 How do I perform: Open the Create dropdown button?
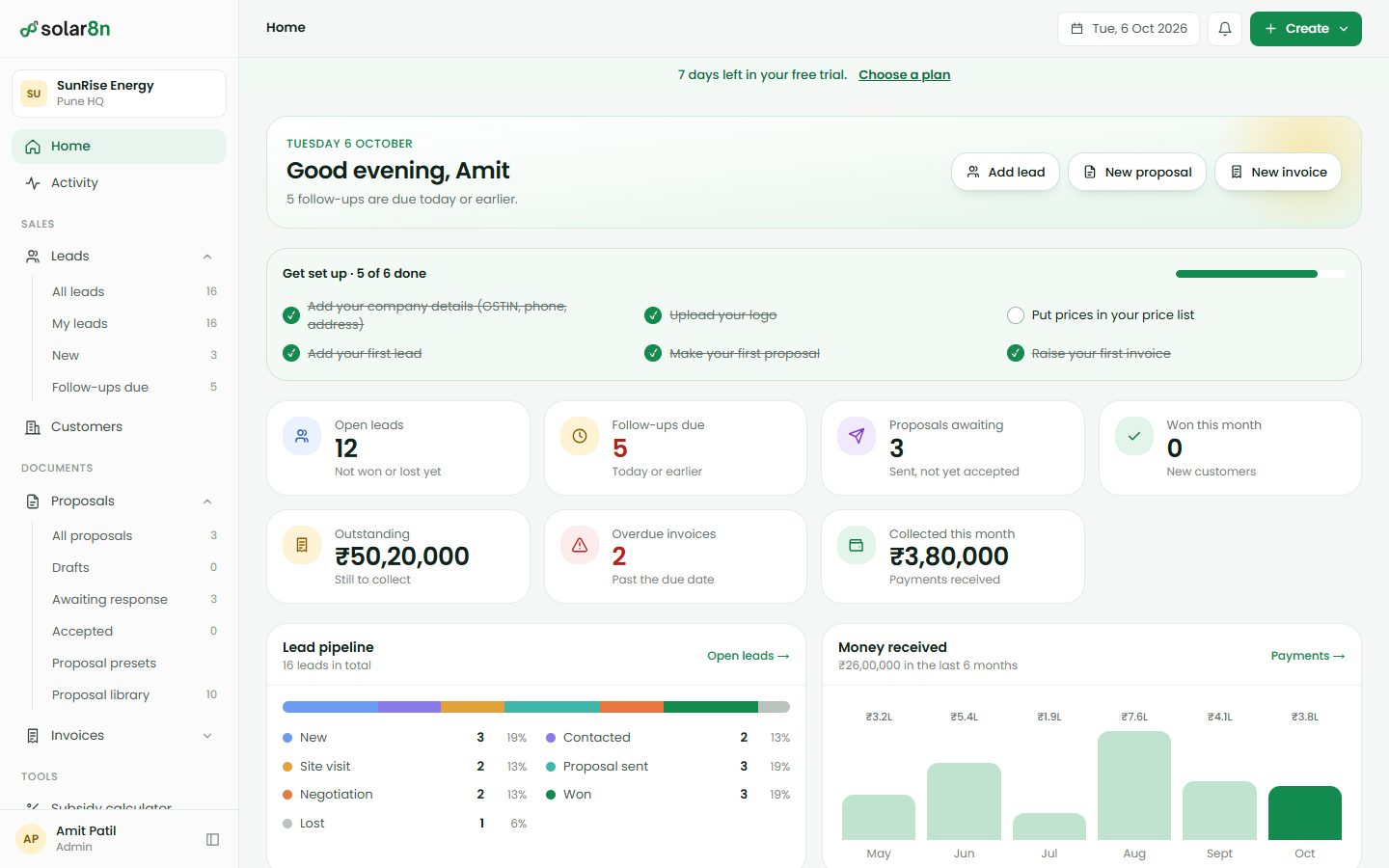click(1306, 29)
